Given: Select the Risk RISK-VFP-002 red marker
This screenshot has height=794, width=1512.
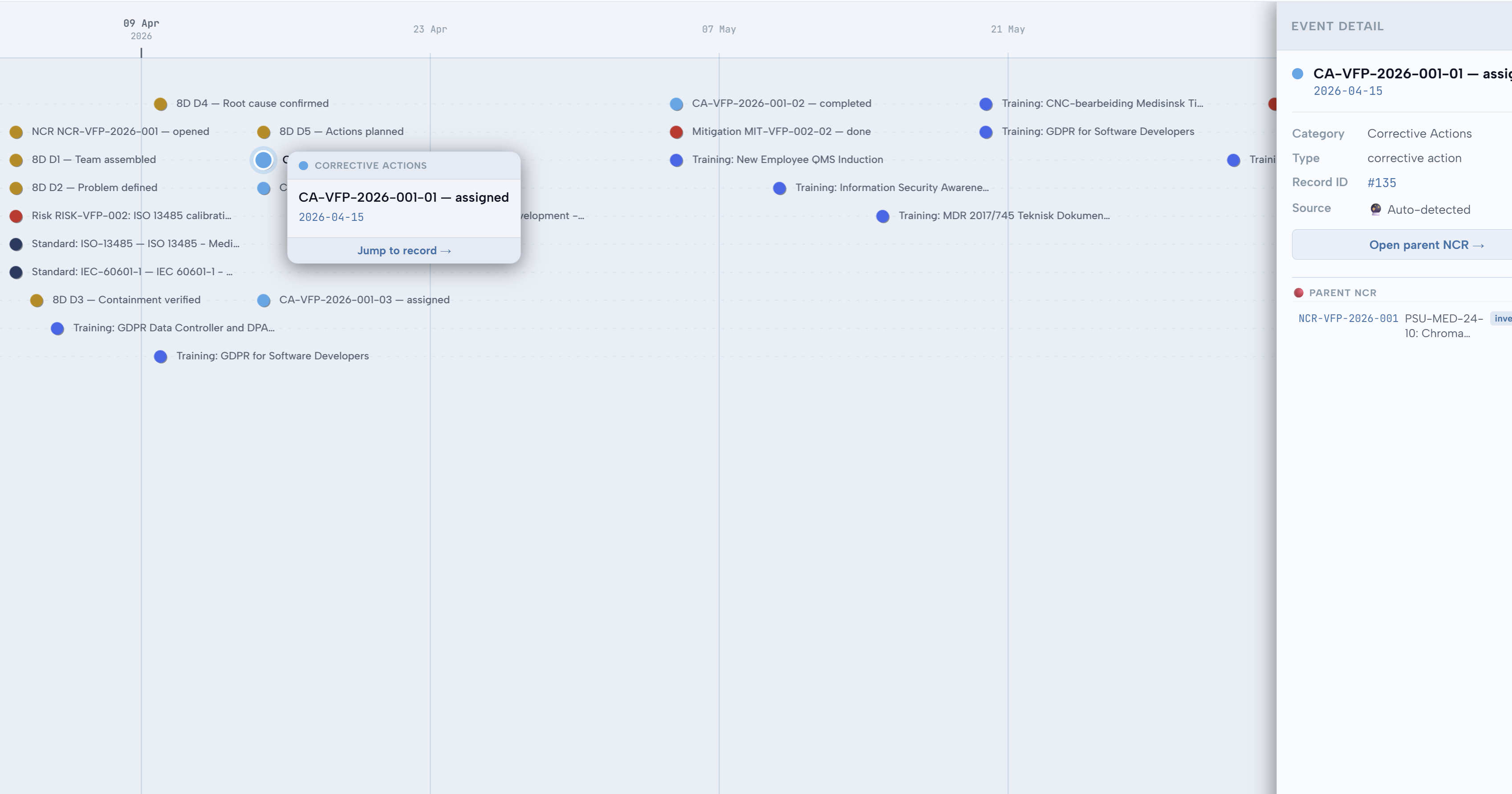Looking at the screenshot, I should tap(16, 216).
